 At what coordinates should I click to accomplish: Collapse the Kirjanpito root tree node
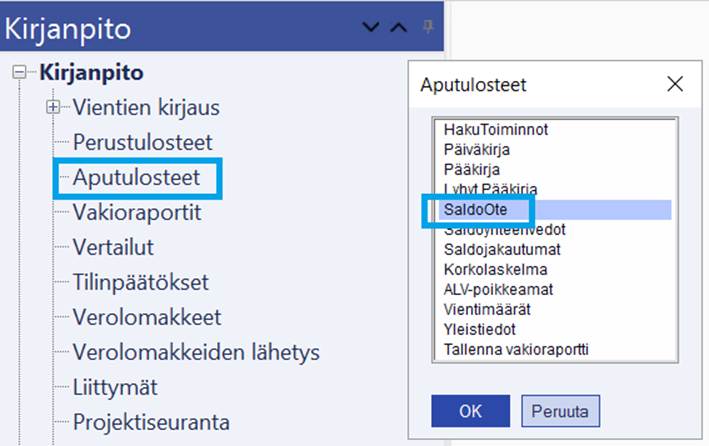(x=18, y=73)
